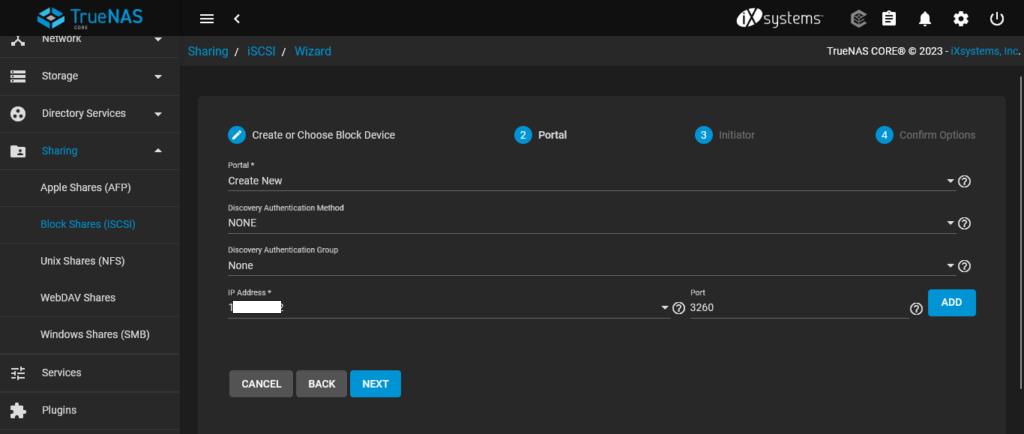Open the TrueCommand icon in header
Image resolution: width=1024 pixels, height=434 pixels.
click(858, 19)
